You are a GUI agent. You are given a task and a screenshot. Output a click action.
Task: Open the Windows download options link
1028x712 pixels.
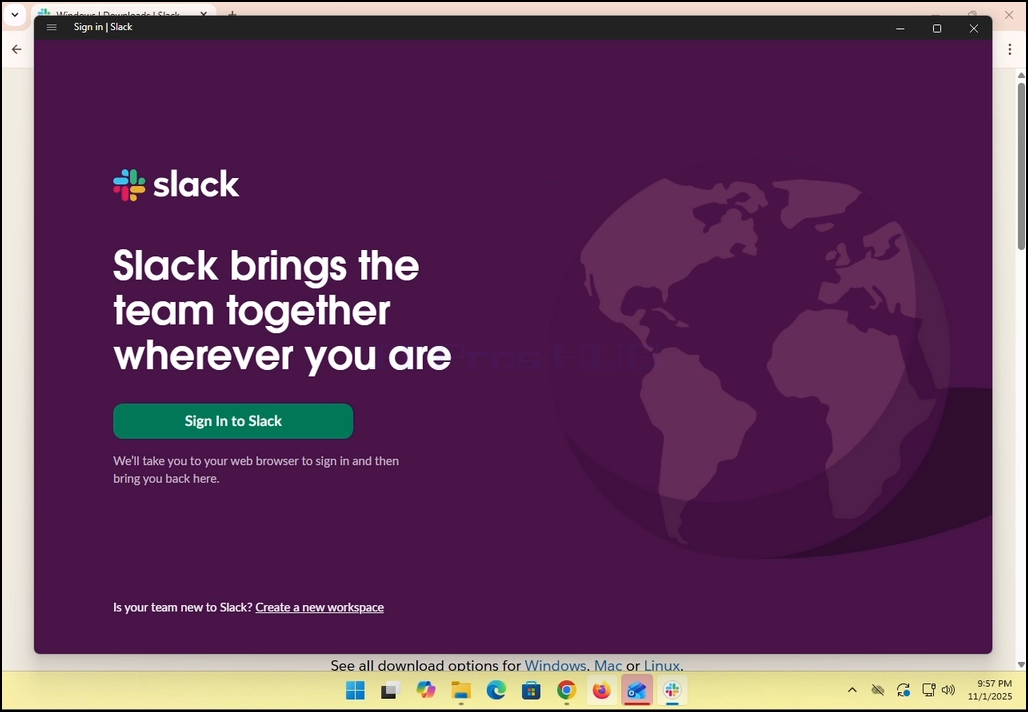pyautogui.click(x=555, y=665)
